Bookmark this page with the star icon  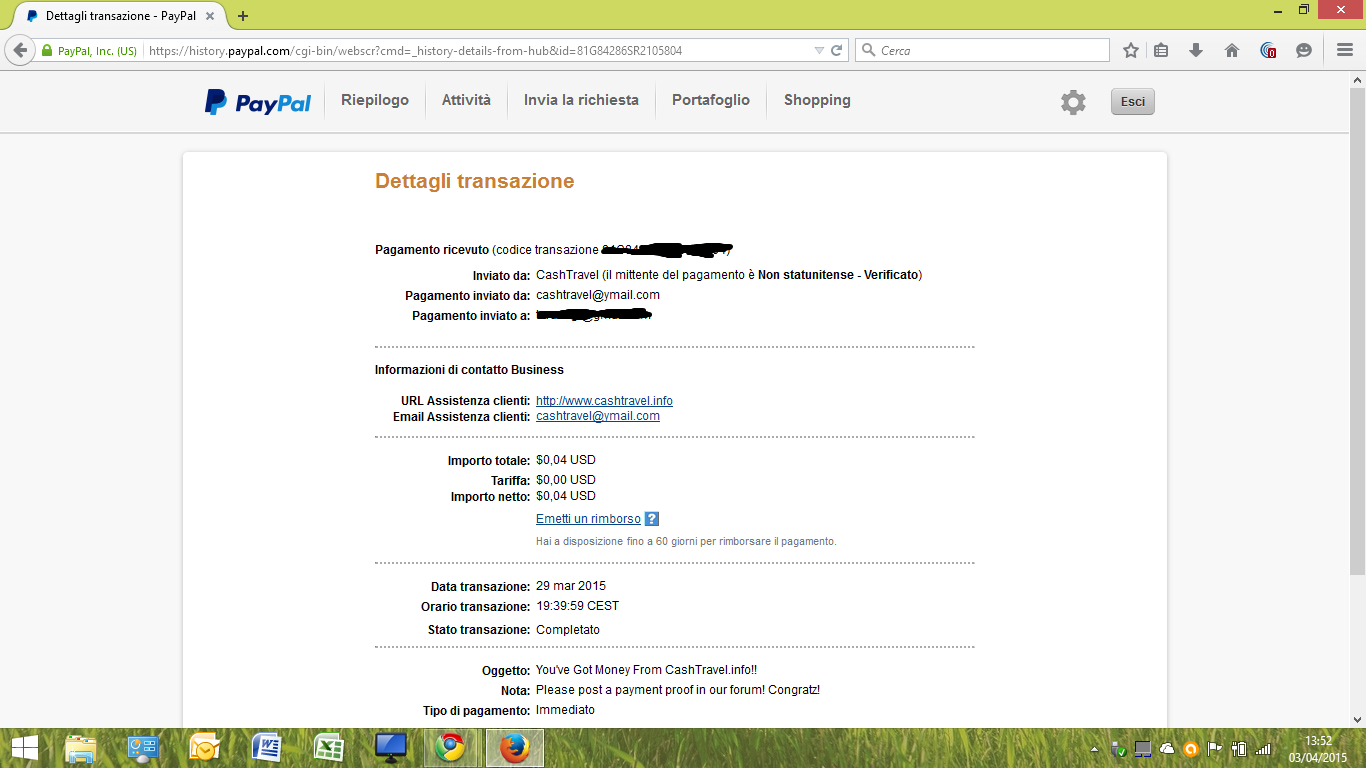[x=1131, y=50]
